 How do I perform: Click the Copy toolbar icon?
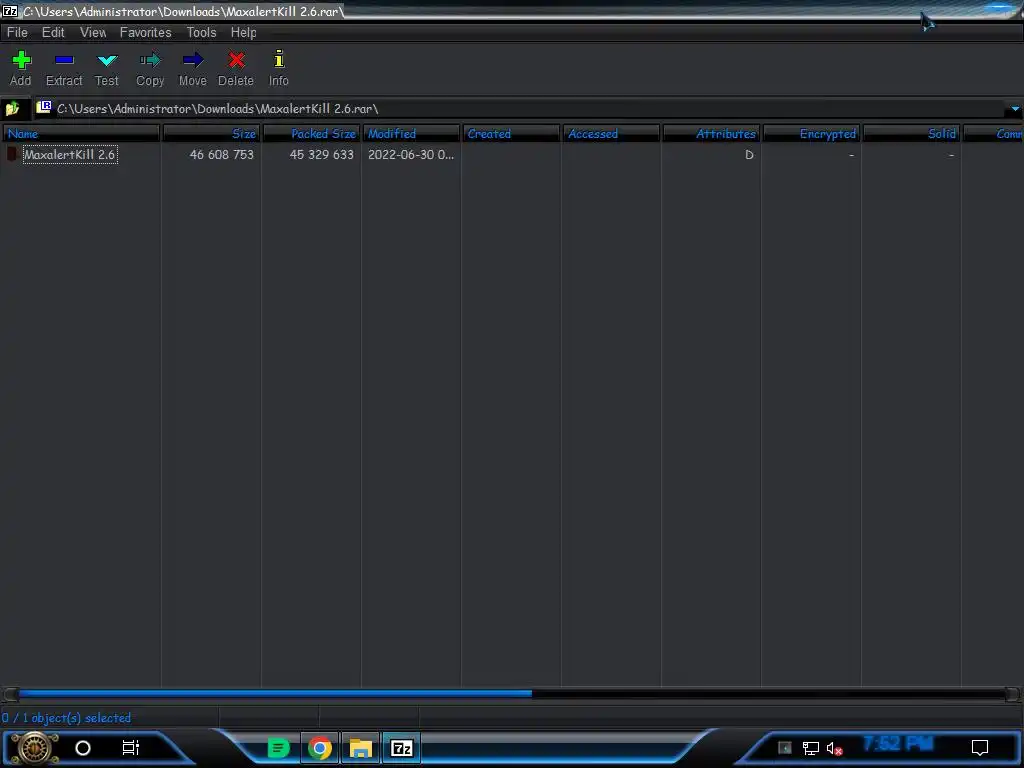[x=150, y=67]
